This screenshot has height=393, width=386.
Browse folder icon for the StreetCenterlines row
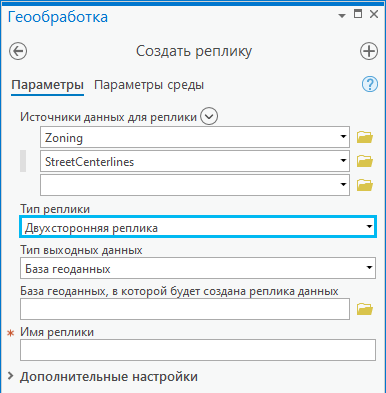365,161
